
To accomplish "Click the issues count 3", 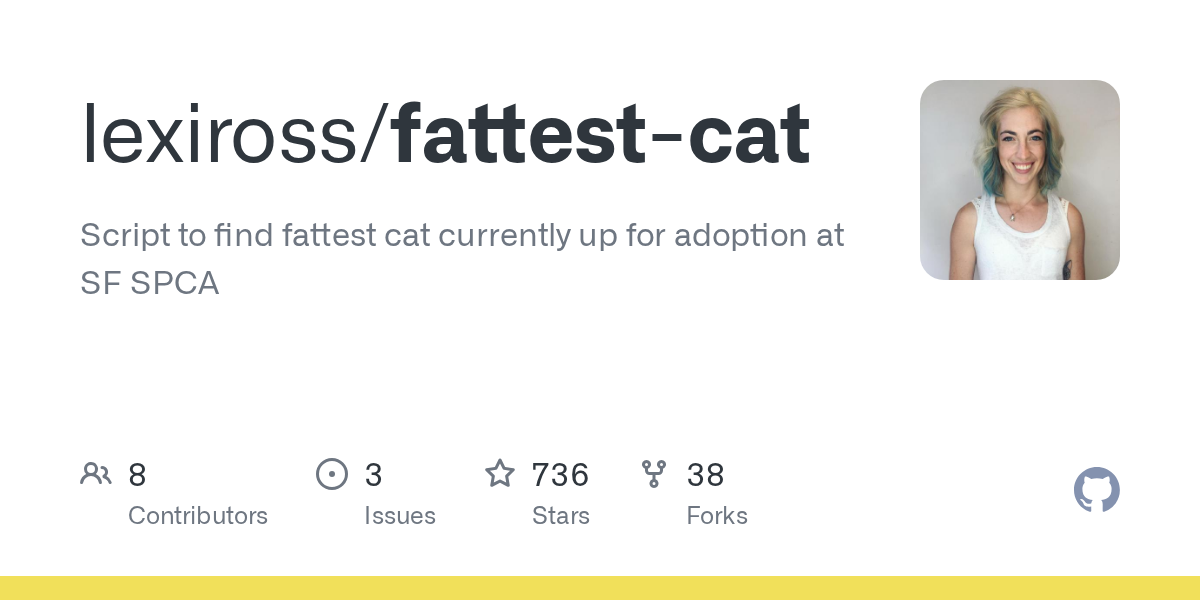I will click(373, 475).
